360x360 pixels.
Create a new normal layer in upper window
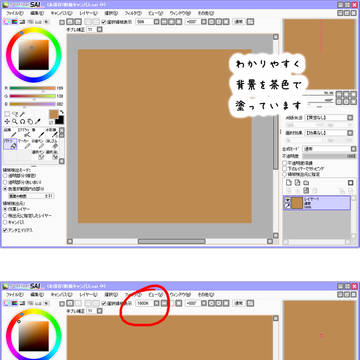click(x=289, y=183)
